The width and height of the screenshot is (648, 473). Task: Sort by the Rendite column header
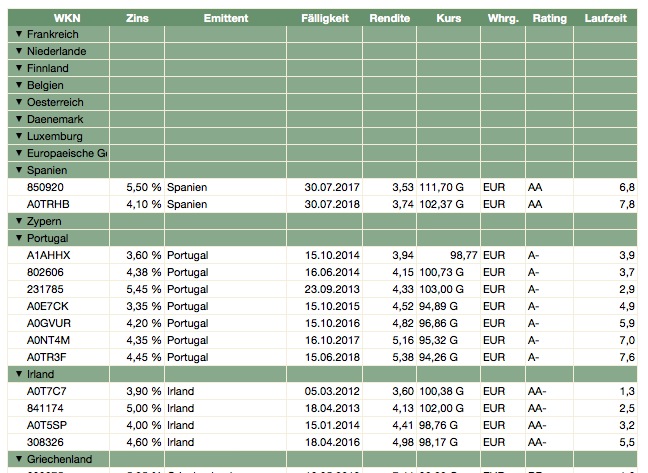(389, 18)
